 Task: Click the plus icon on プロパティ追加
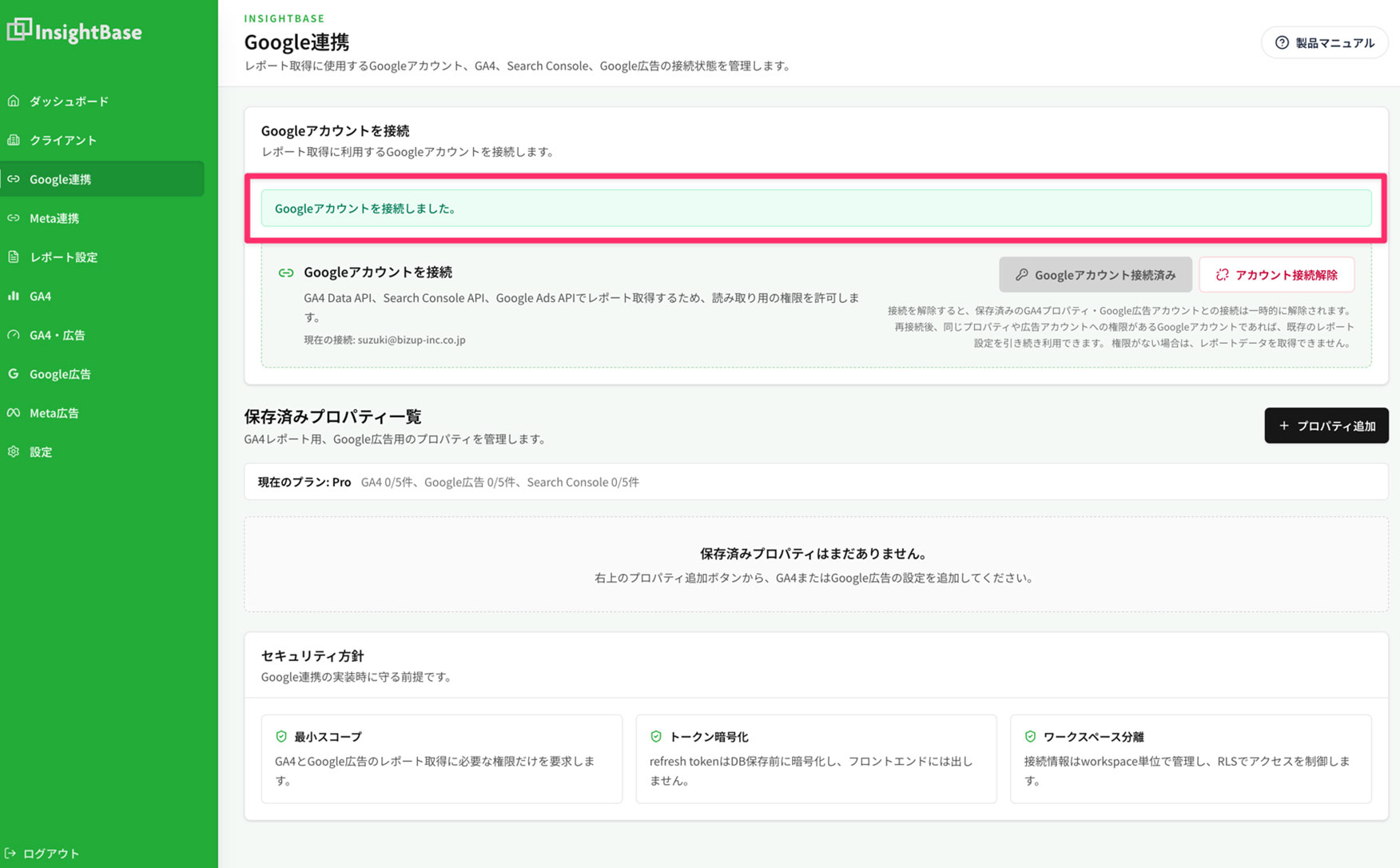click(1284, 425)
